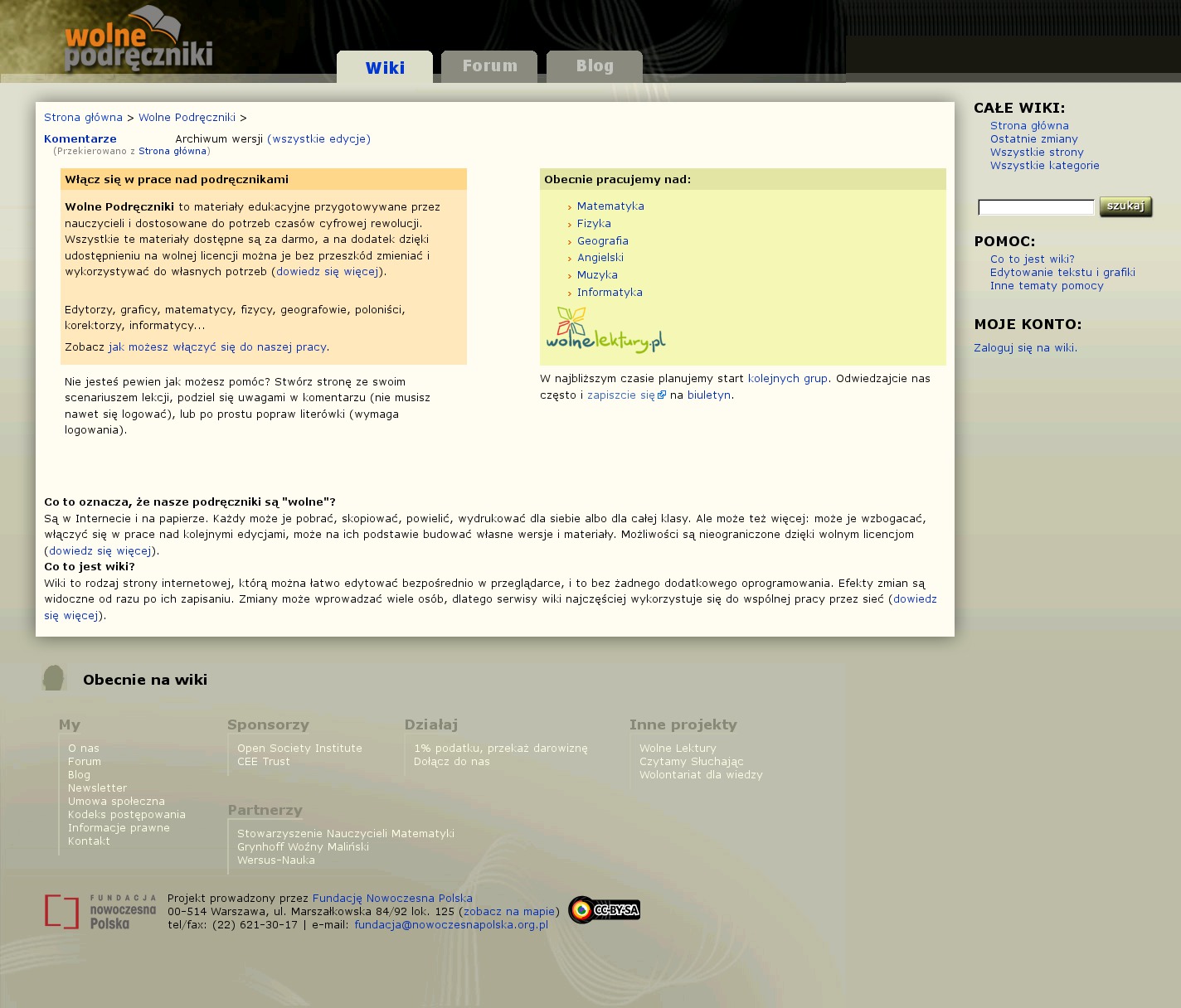
Task: Click the wiki search input field
Action: tap(1036, 207)
